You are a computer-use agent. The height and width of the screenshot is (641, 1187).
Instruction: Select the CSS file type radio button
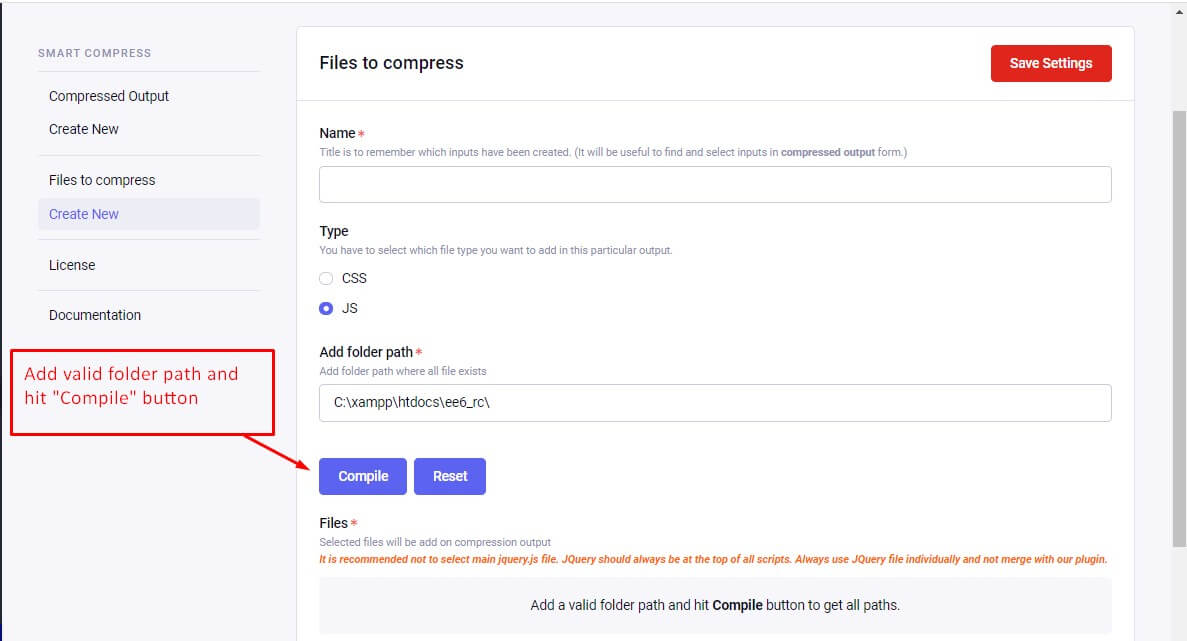tap(326, 279)
